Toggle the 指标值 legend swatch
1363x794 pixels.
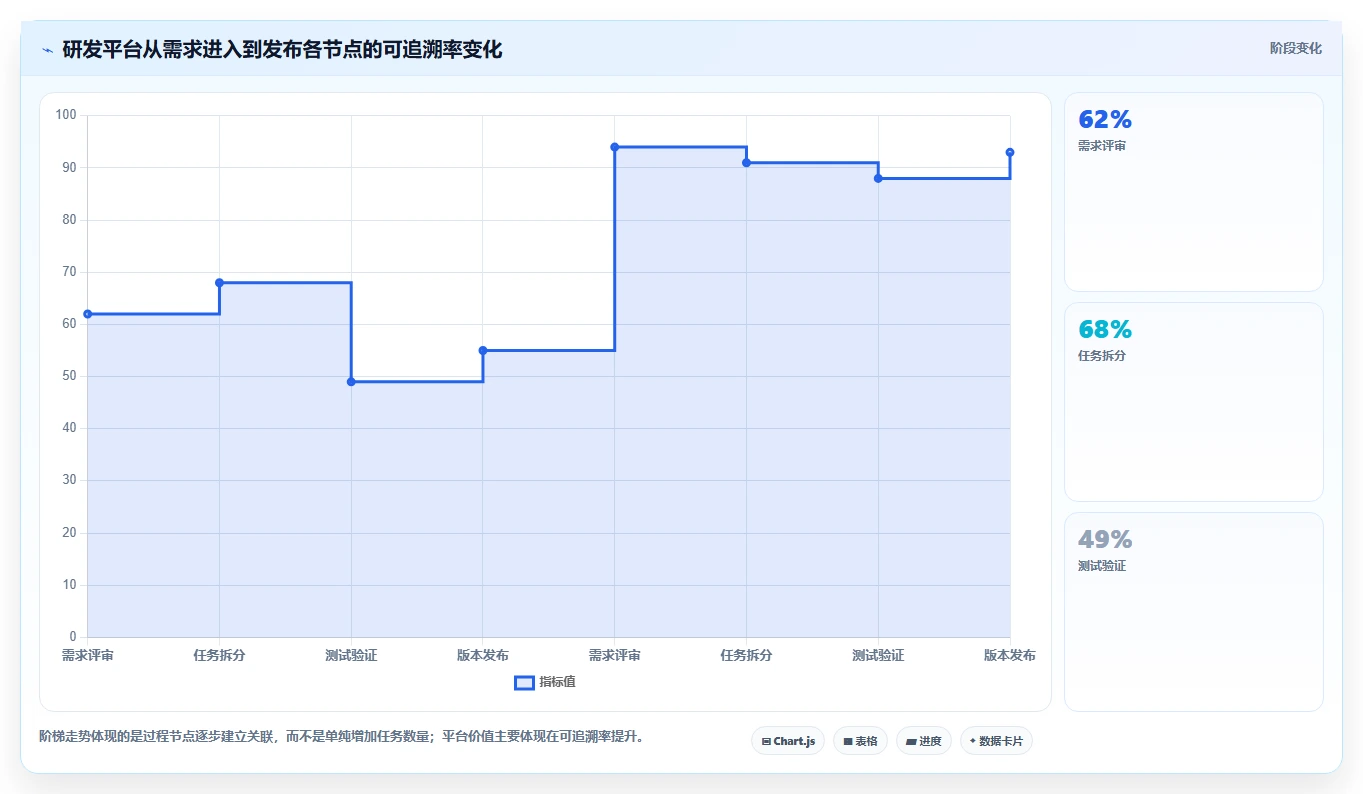(524, 682)
